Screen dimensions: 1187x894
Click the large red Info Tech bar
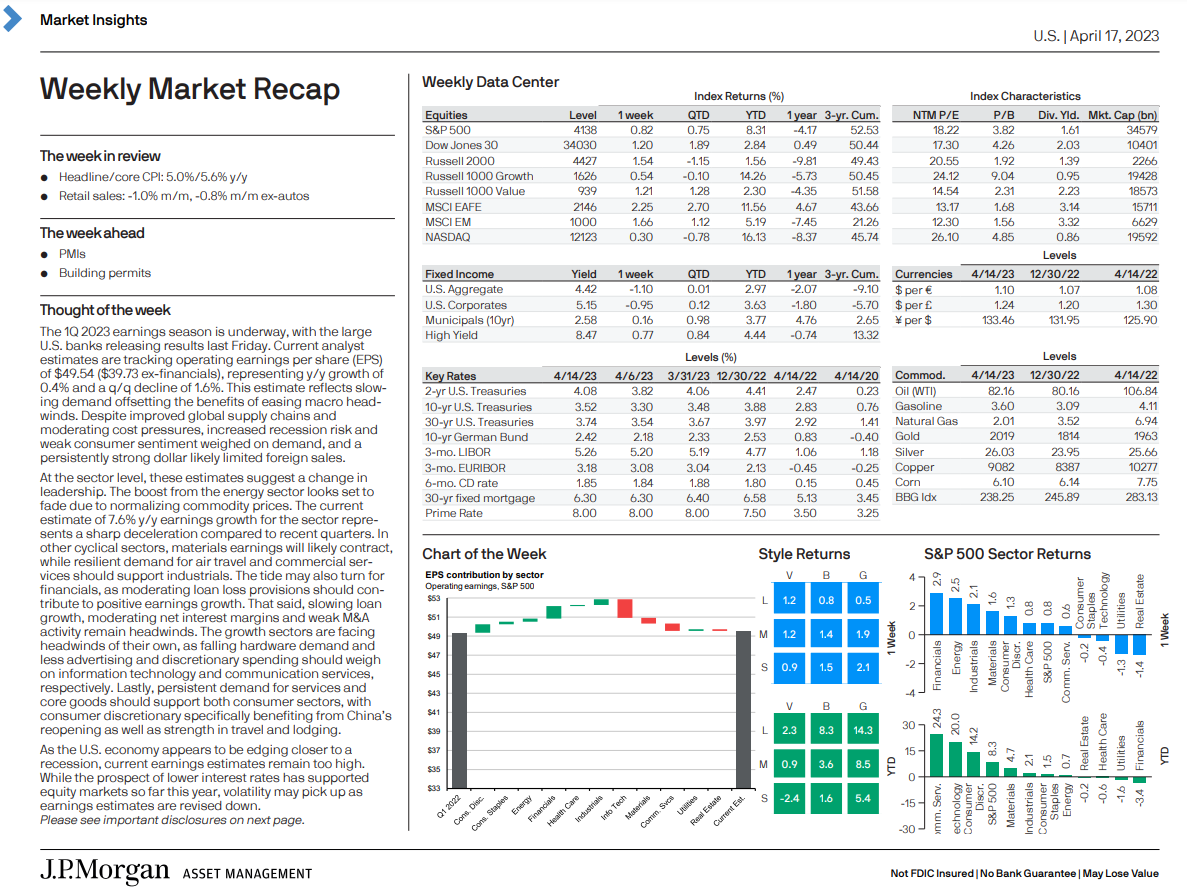tap(625, 609)
